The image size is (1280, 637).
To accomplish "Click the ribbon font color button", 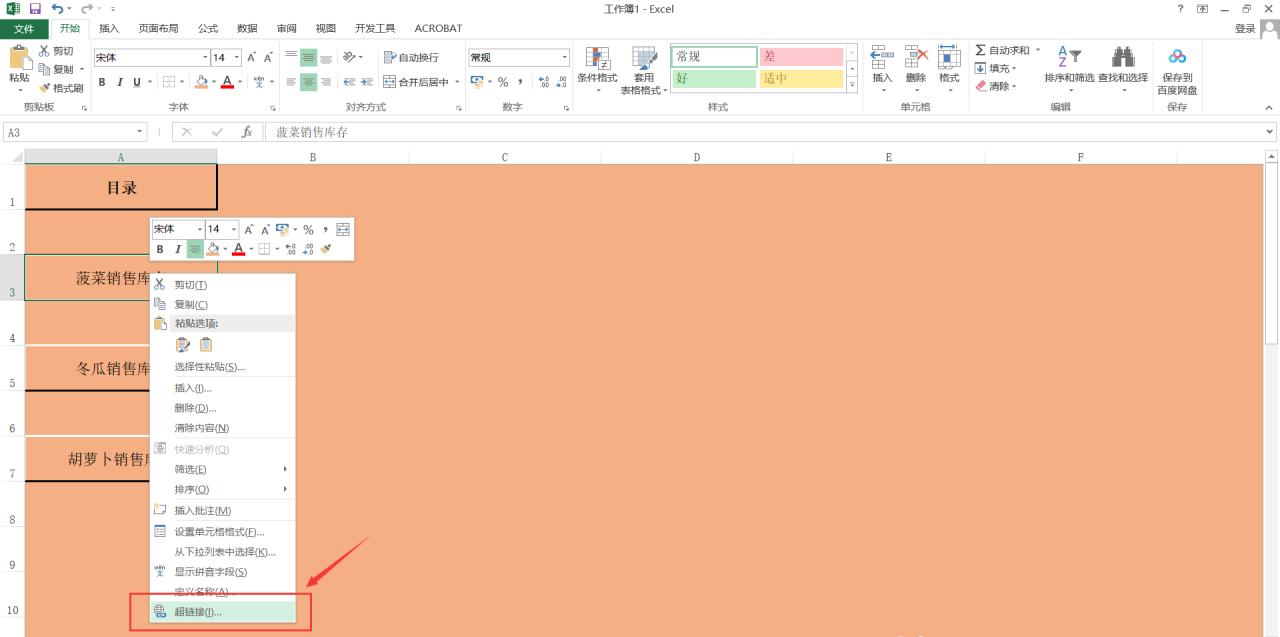I will pos(227,82).
